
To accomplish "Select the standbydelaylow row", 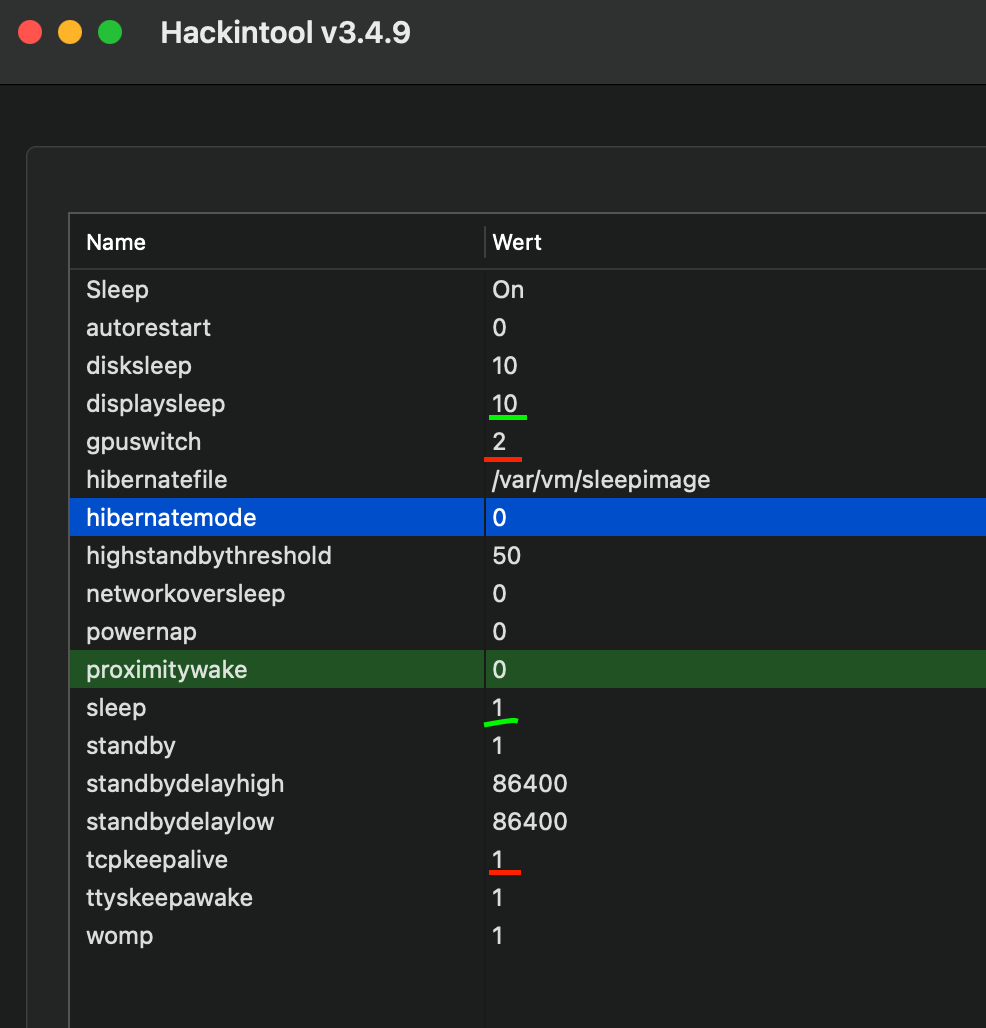I will pos(528,822).
